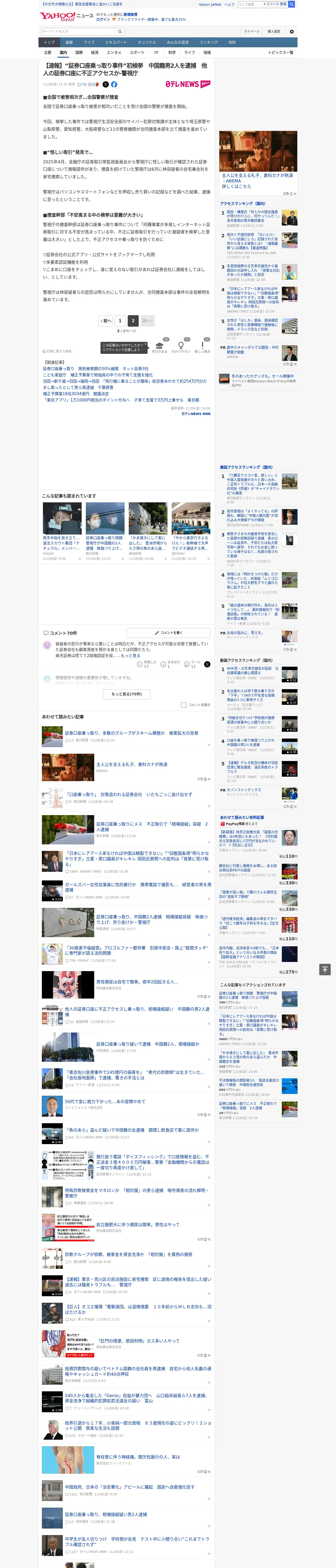Image resolution: width=336 pixels, height=1568 pixels.
Task: Open the ランキング navigation tab
Action: click(209, 43)
